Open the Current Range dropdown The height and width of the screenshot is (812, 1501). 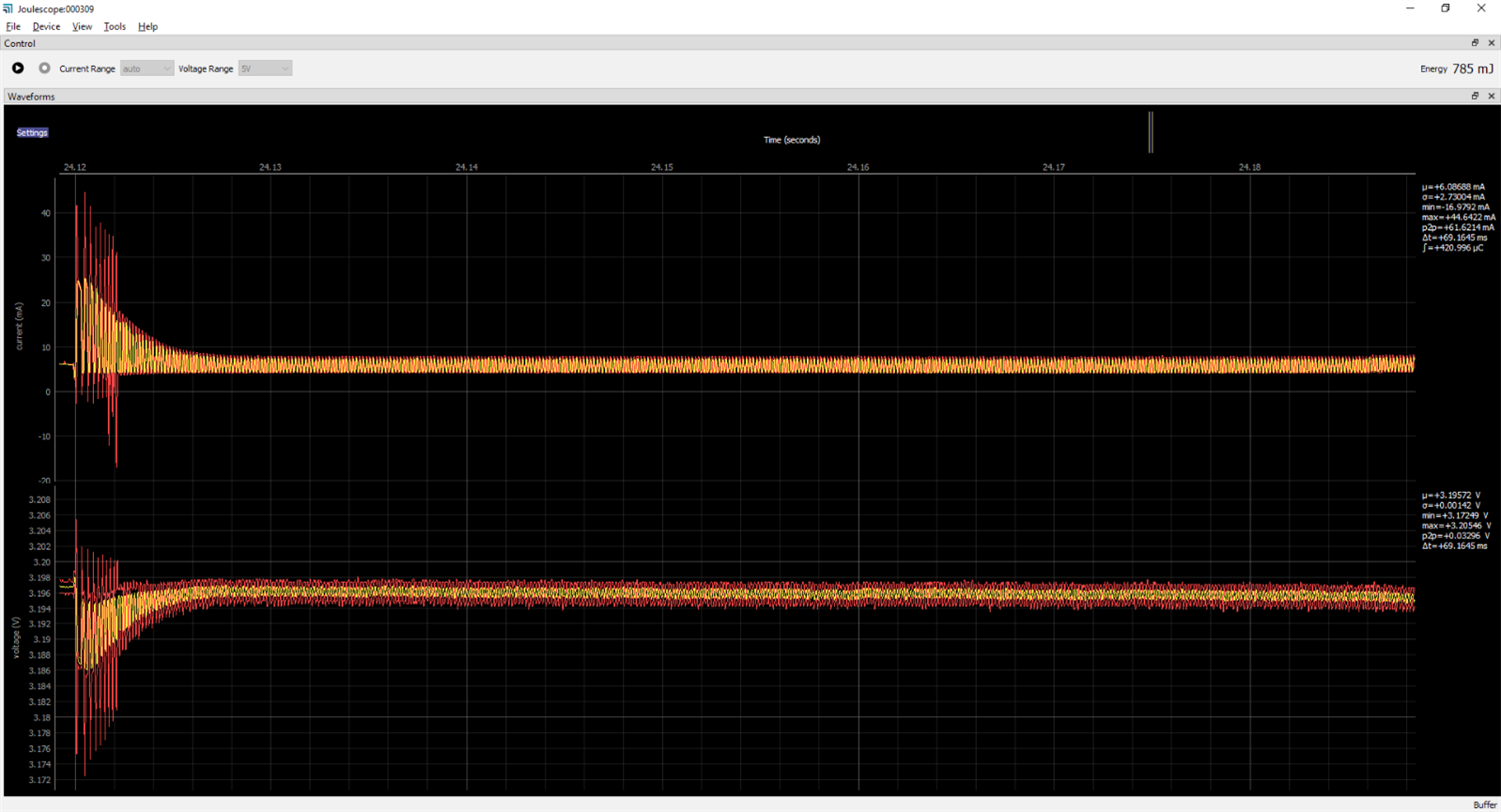point(147,69)
